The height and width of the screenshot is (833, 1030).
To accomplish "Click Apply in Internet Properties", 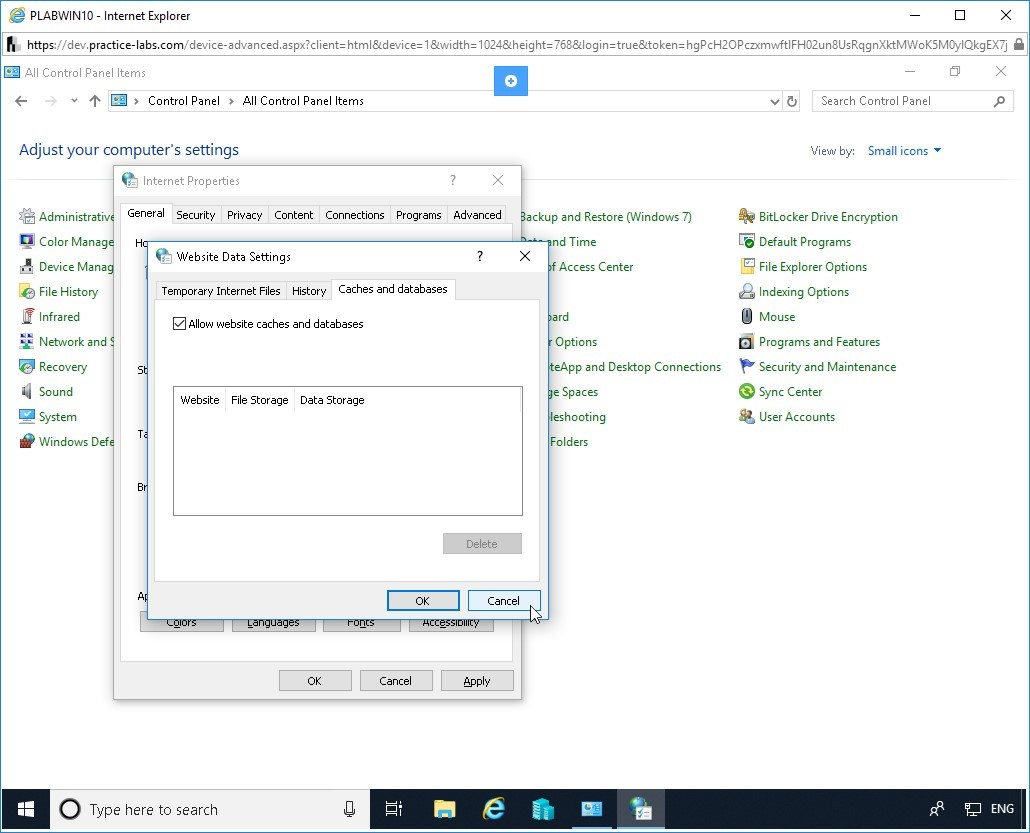I will (477, 681).
